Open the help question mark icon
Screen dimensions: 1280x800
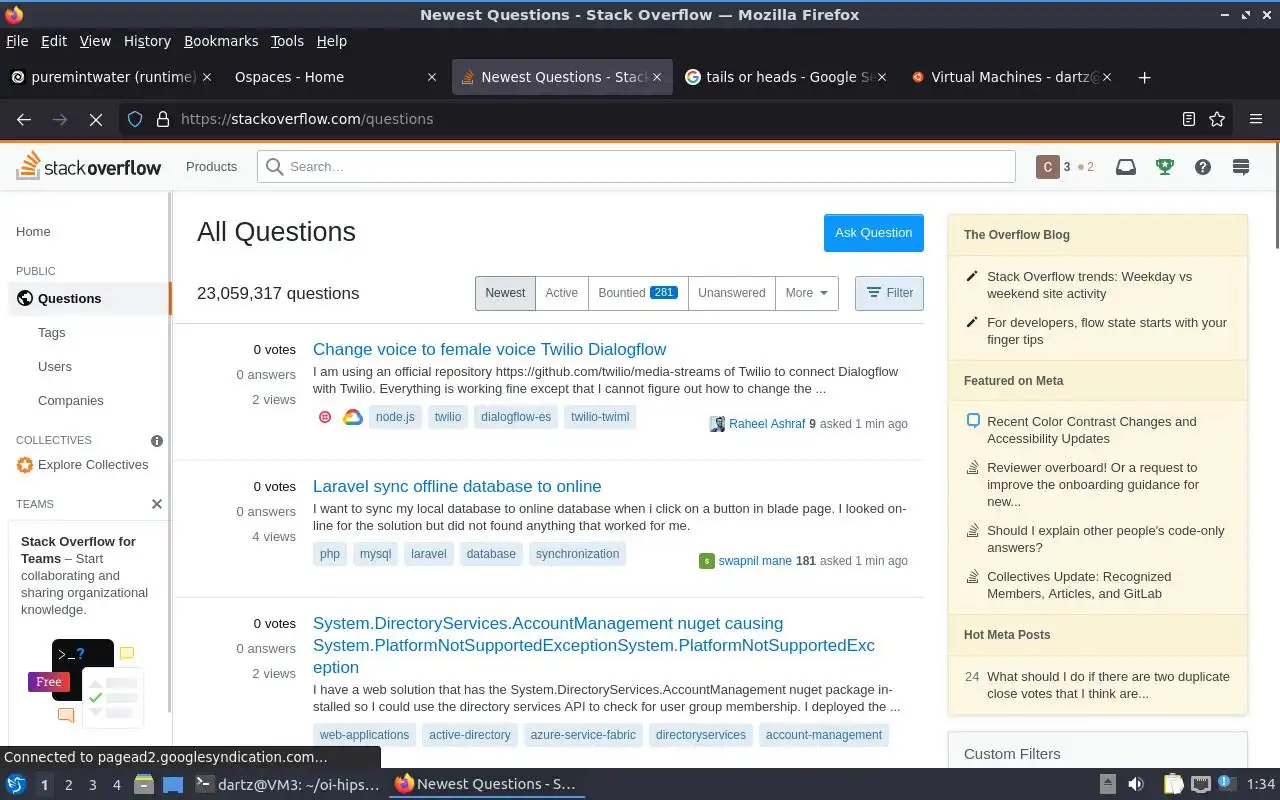coord(1203,167)
